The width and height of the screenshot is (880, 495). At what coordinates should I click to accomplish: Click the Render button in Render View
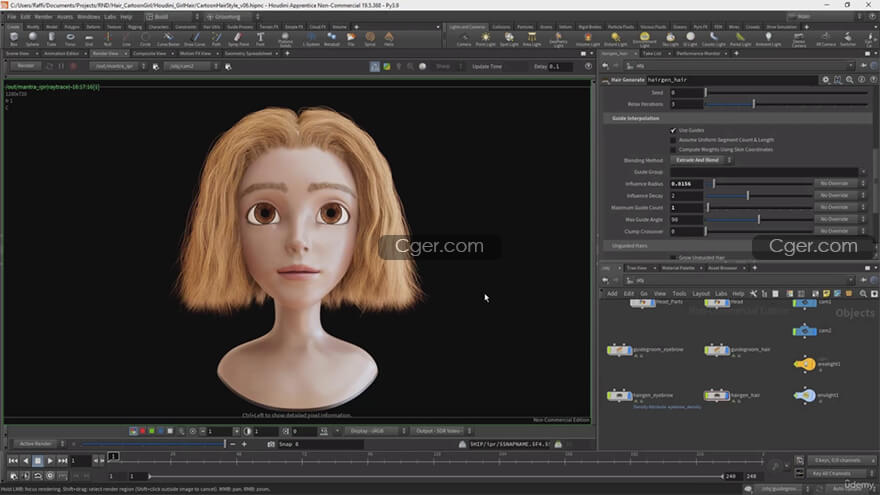pyautogui.click(x=25, y=66)
